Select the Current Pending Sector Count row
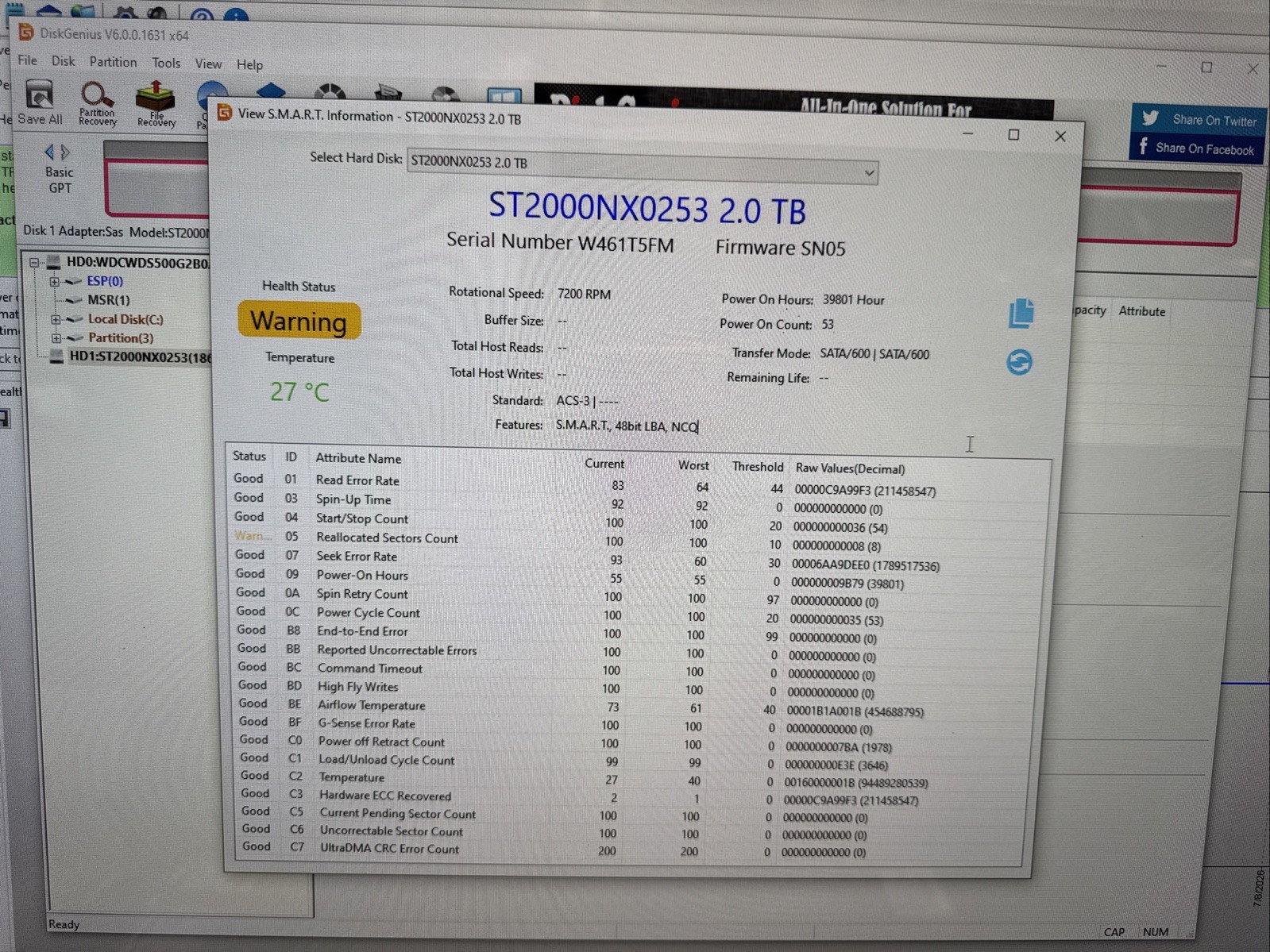 tap(631, 815)
